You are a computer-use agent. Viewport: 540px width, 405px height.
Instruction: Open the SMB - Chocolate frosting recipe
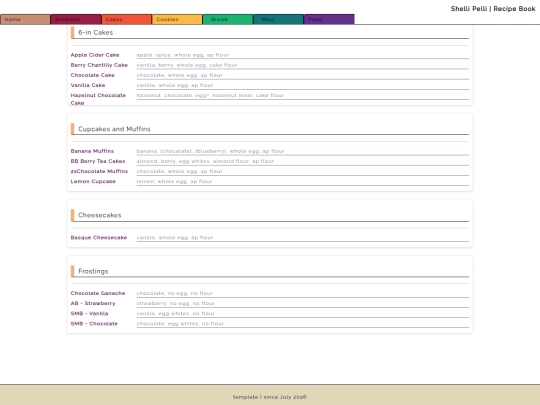pyautogui.click(x=94, y=323)
